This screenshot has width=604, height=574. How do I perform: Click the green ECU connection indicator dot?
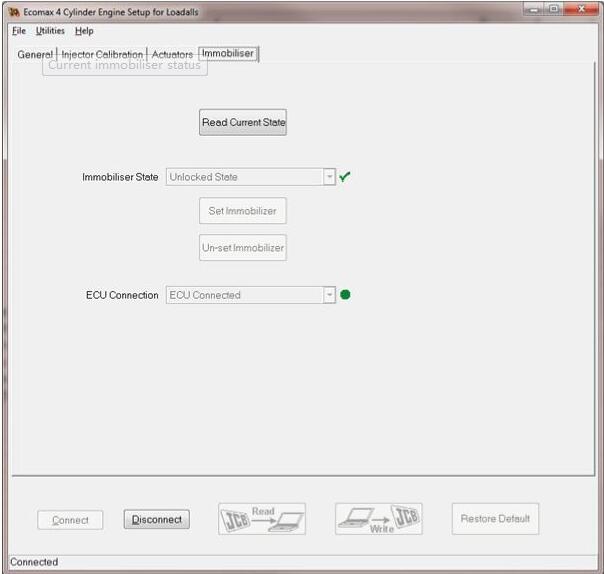click(x=345, y=295)
